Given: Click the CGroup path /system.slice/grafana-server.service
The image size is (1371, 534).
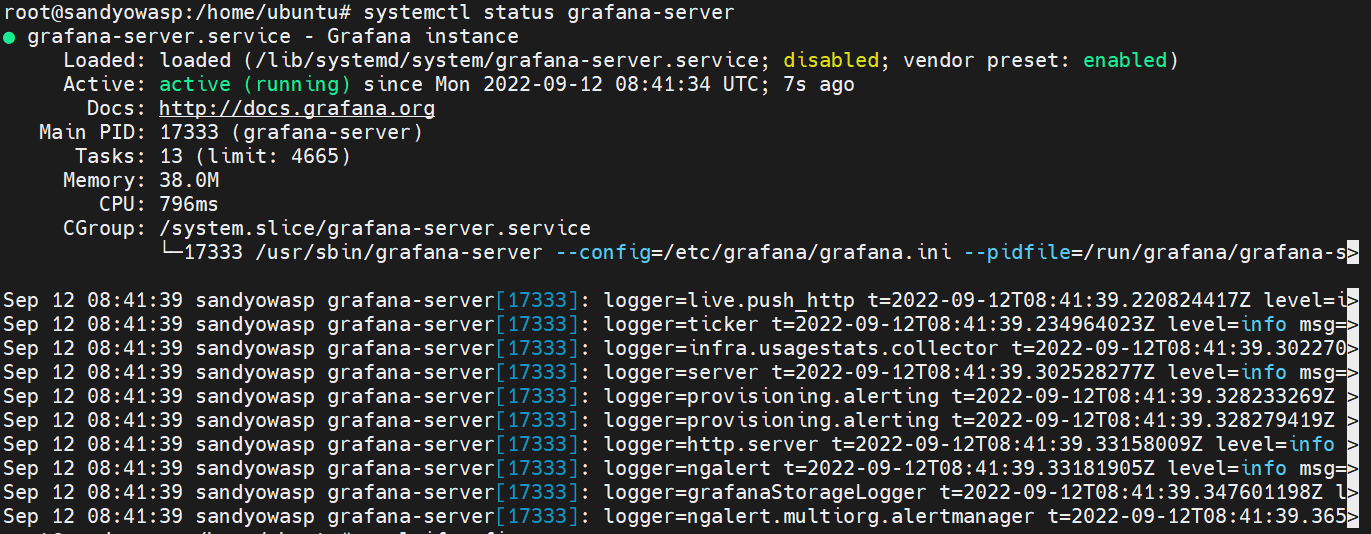Looking at the screenshot, I should (375, 229).
